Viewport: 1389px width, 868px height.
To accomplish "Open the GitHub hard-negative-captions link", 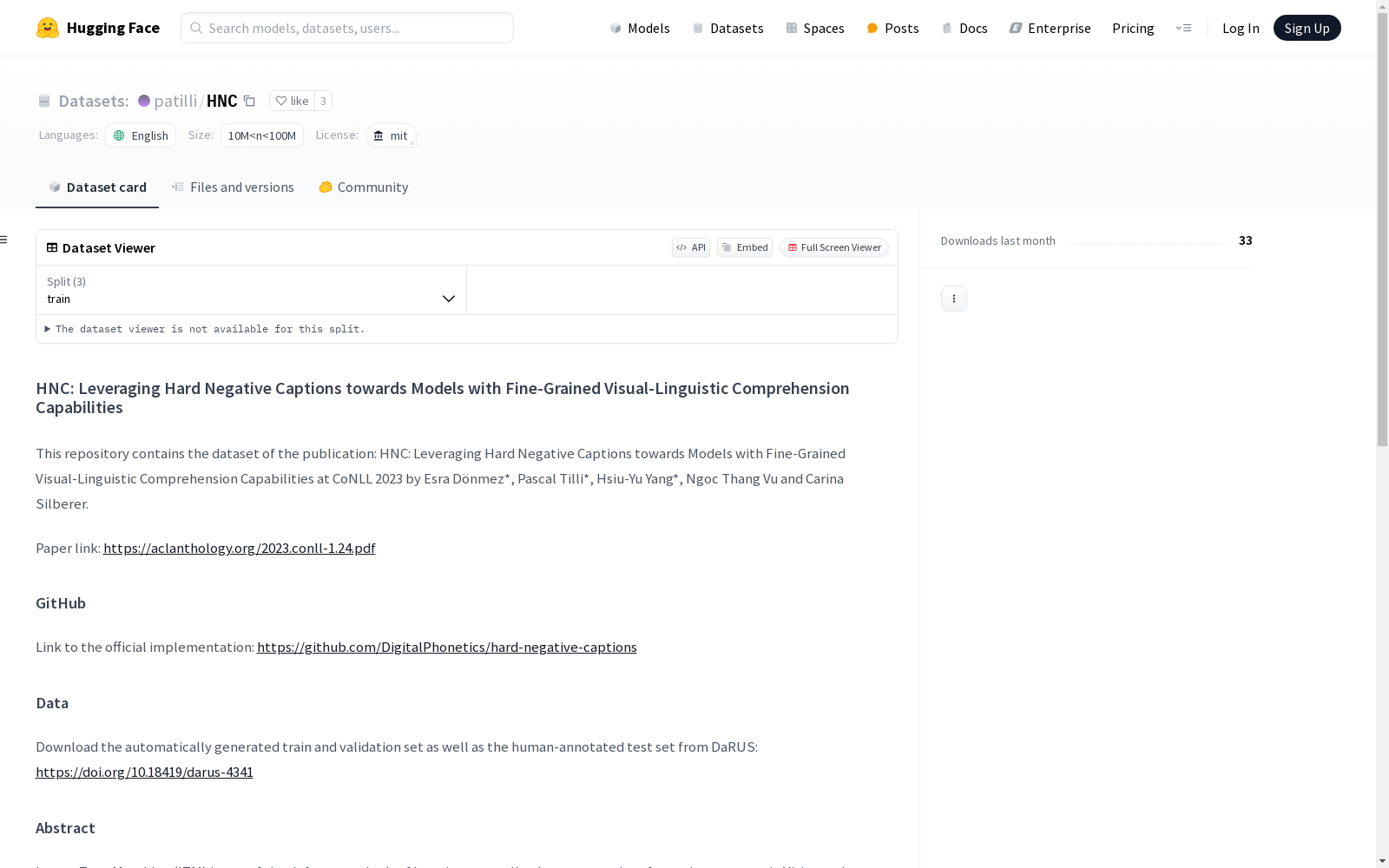I will point(447,647).
